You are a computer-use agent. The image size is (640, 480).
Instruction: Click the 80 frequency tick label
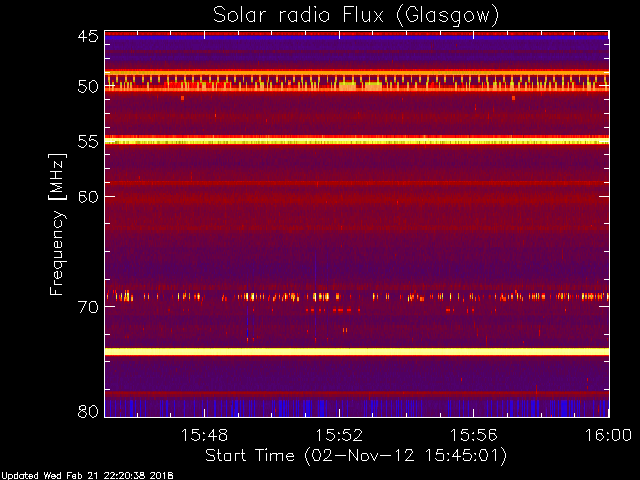coord(88,411)
